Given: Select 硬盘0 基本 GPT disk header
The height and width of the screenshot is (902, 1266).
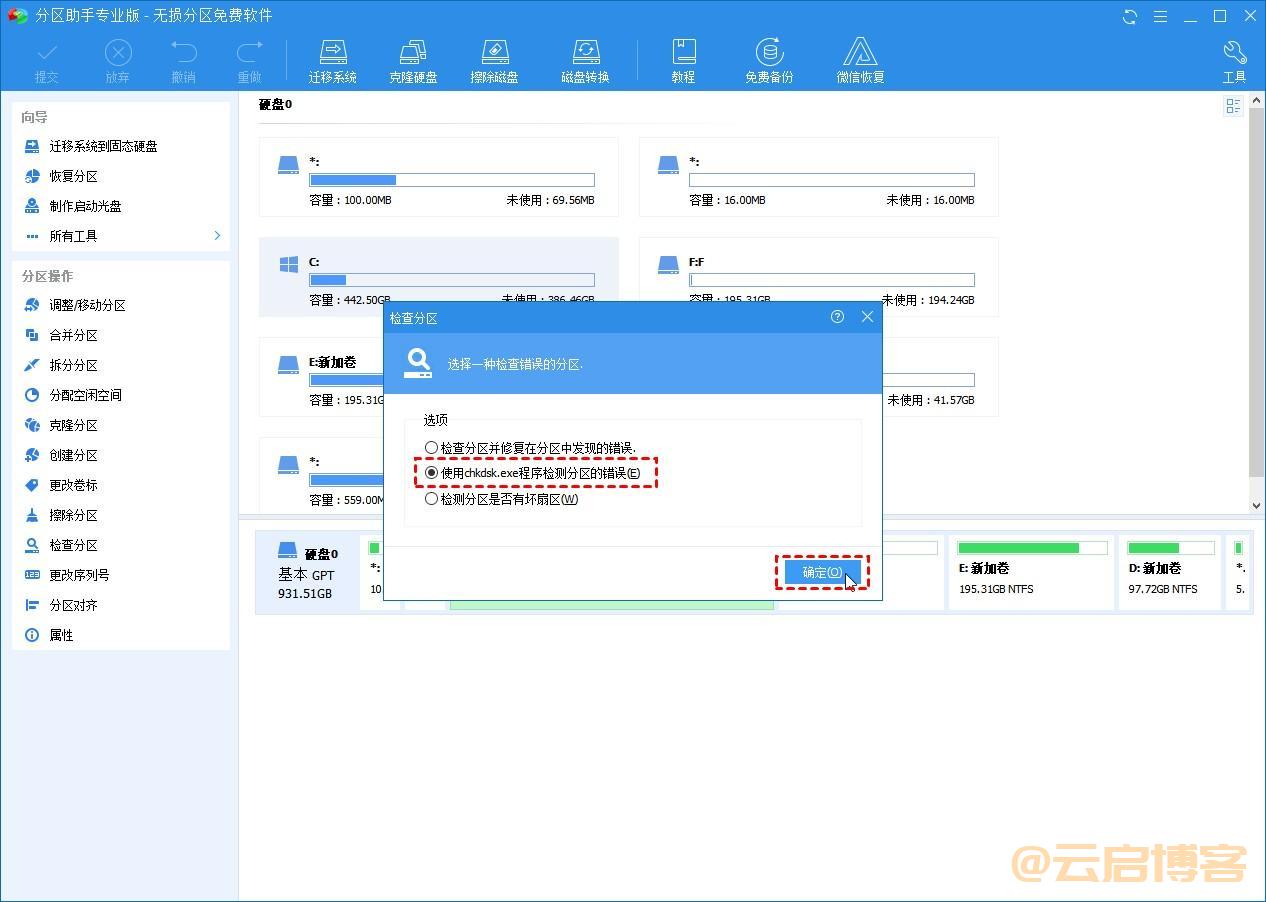Looking at the screenshot, I should [x=308, y=572].
